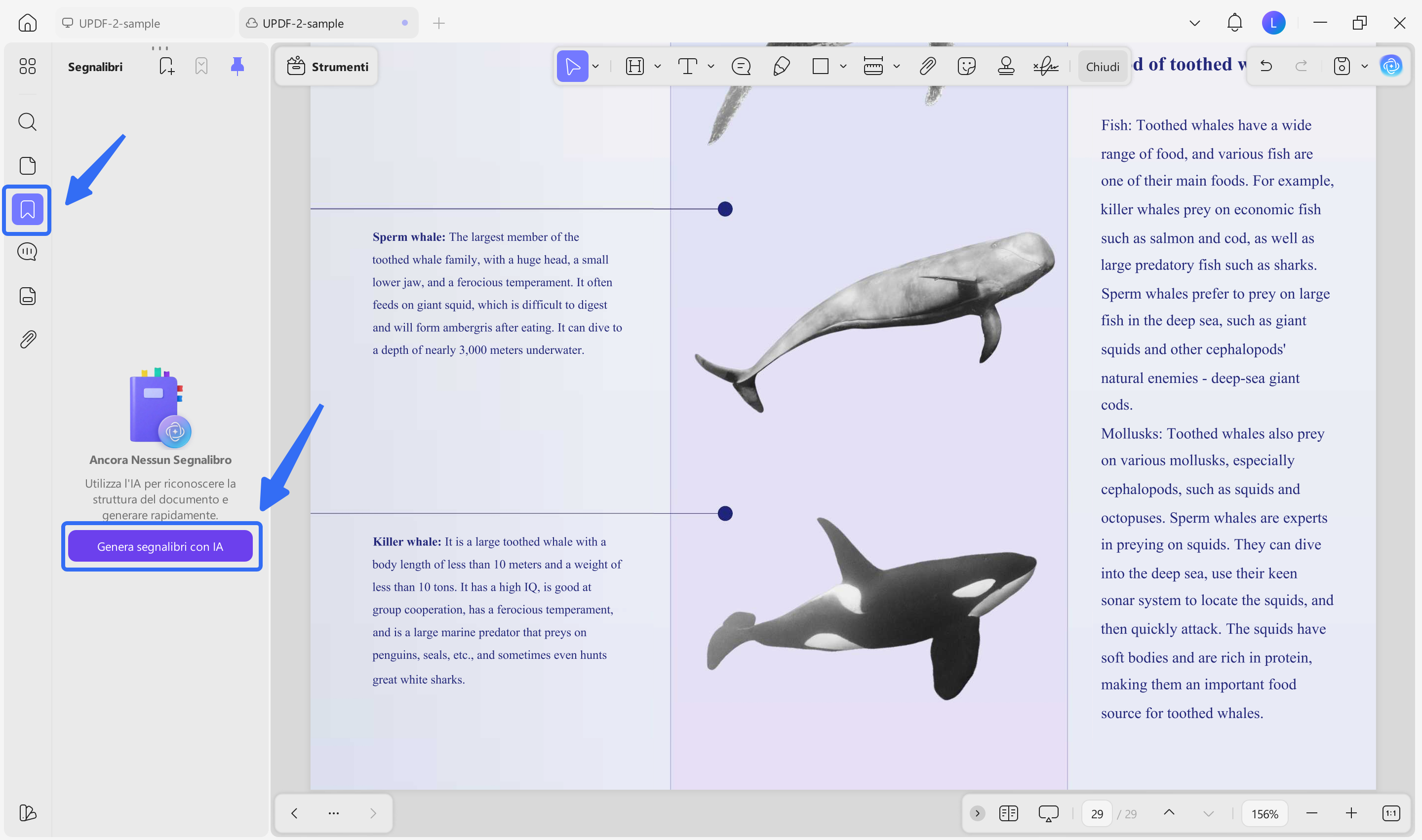Screen dimensions: 1422x840
Task: Expand the text tool dropdown arrow
Action: pos(711,66)
